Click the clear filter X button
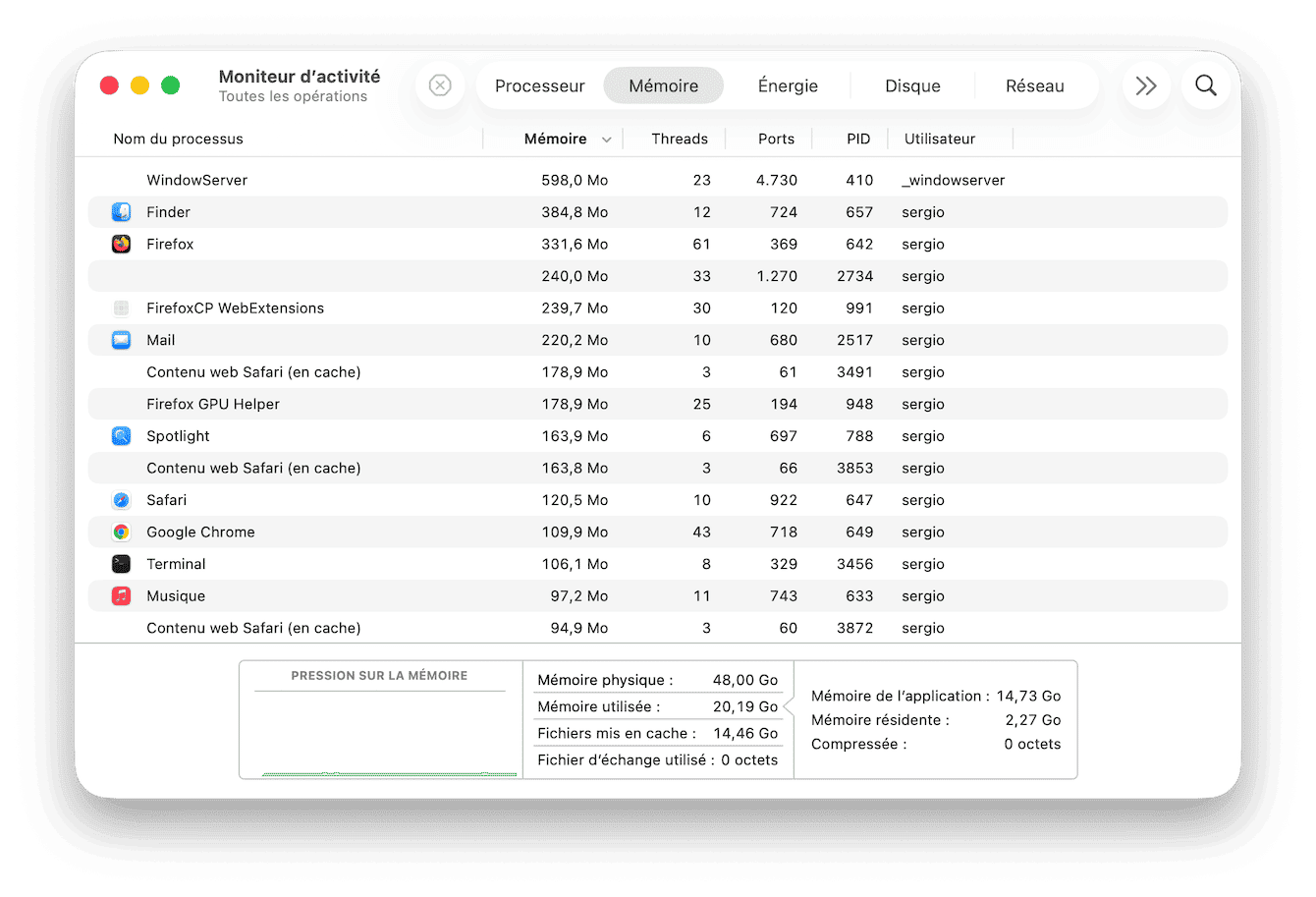 pos(439,85)
